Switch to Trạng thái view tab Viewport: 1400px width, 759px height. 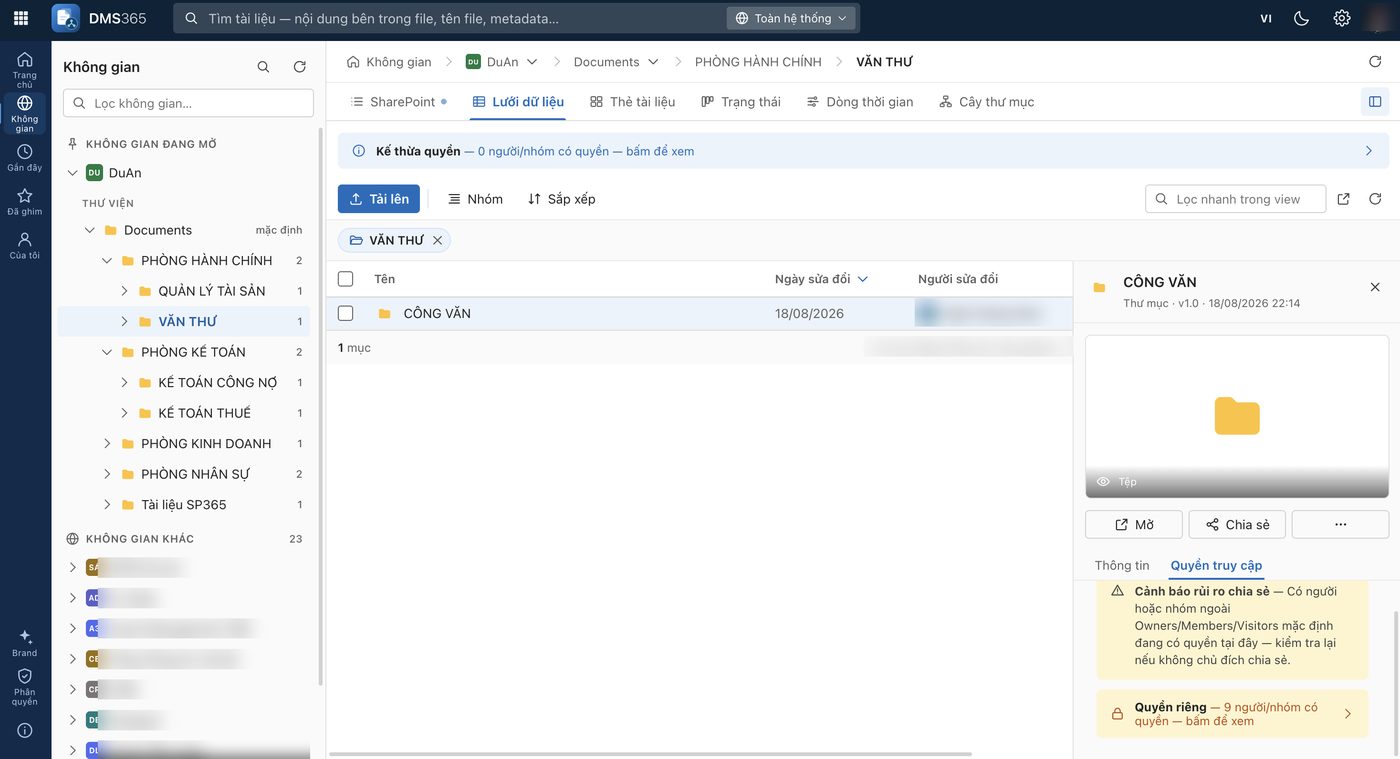click(x=741, y=102)
